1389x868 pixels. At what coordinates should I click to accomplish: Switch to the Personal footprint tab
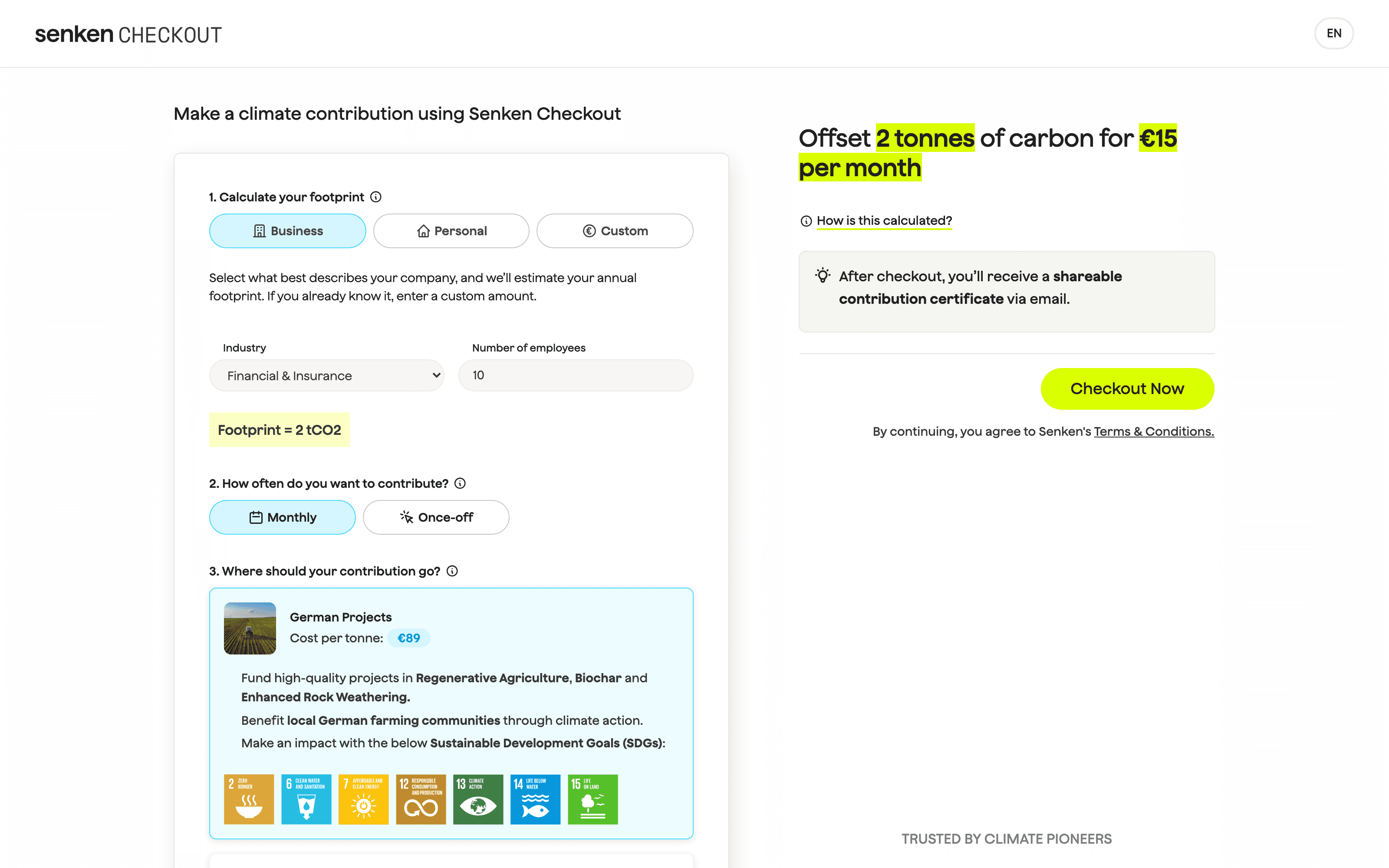451,231
